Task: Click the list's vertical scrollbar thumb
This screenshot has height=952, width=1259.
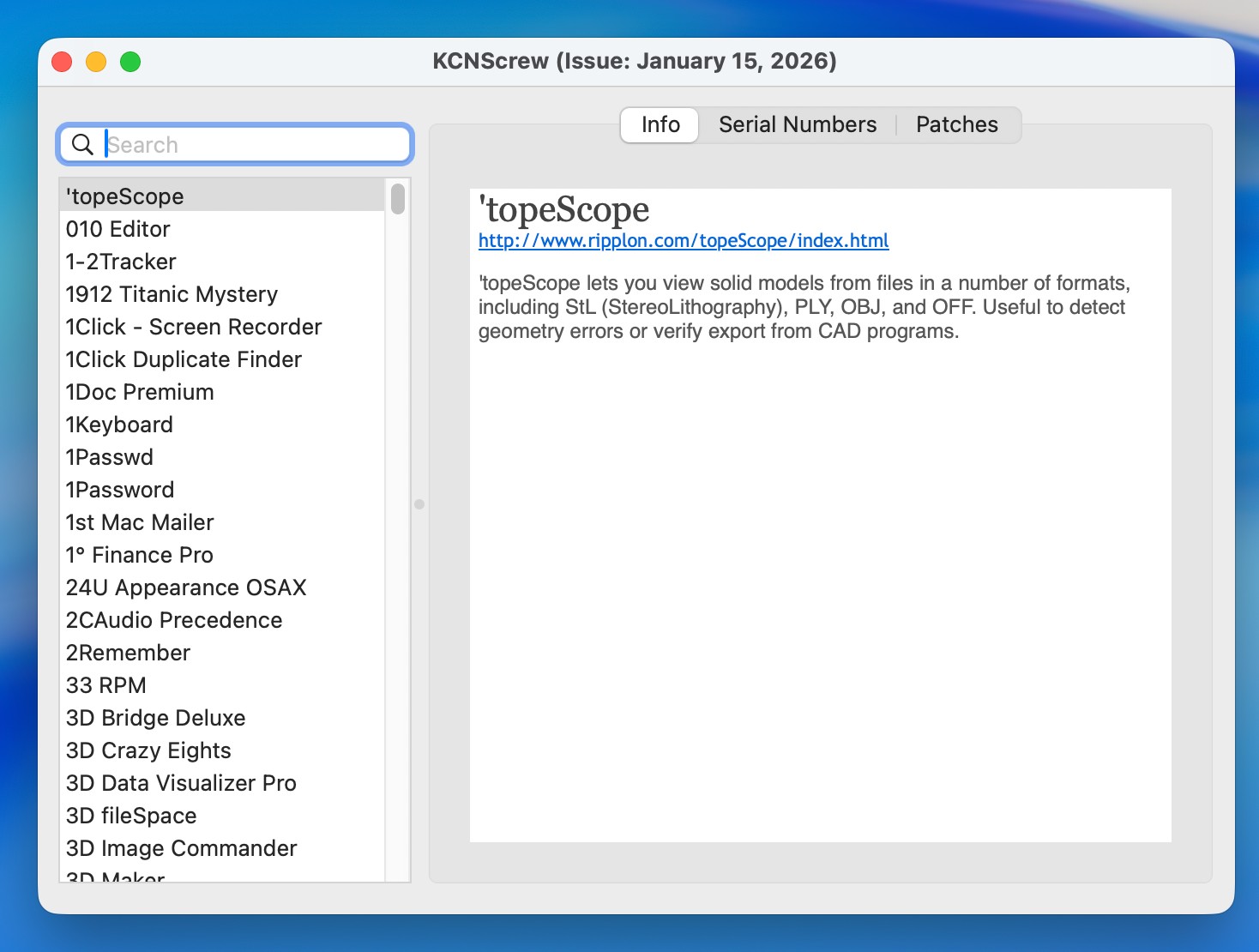Action: (x=398, y=199)
